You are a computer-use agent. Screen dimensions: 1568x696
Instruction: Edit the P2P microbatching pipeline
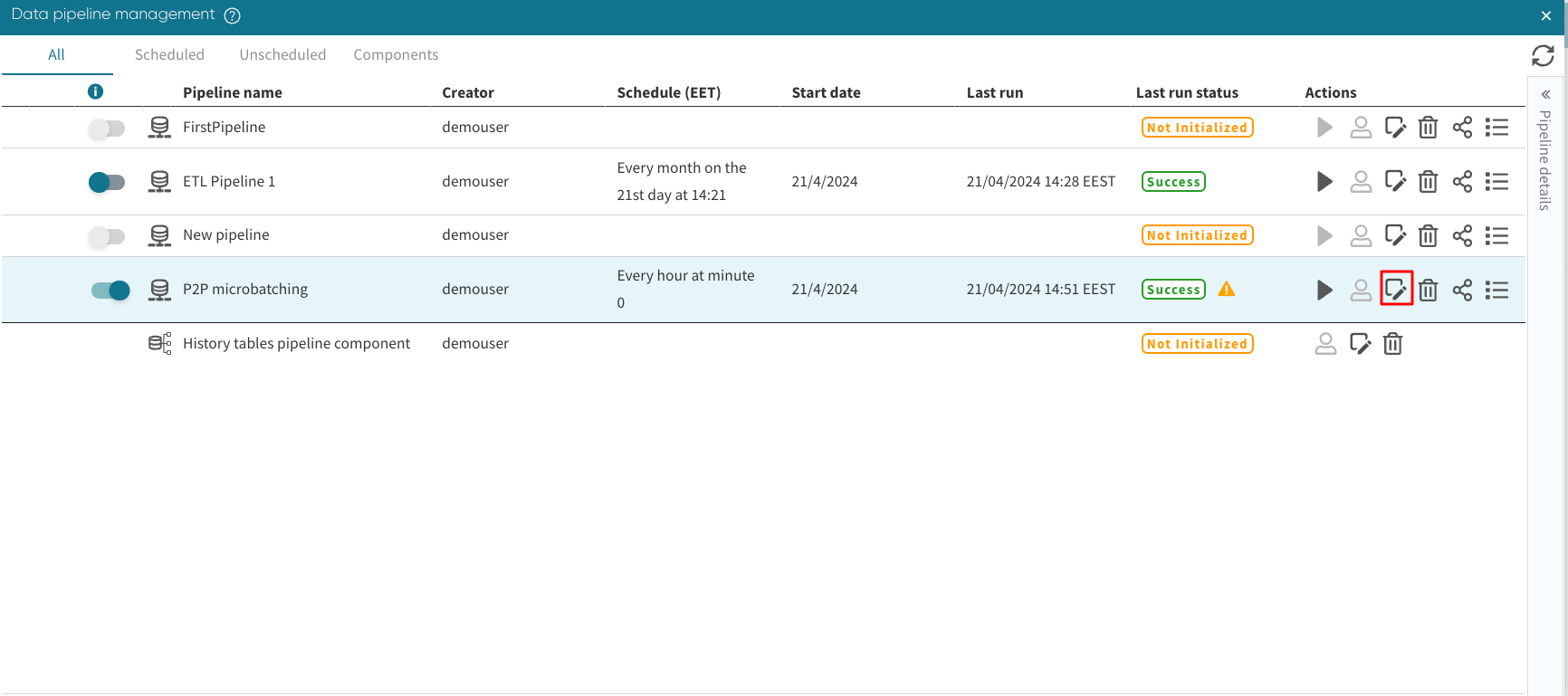click(1395, 290)
